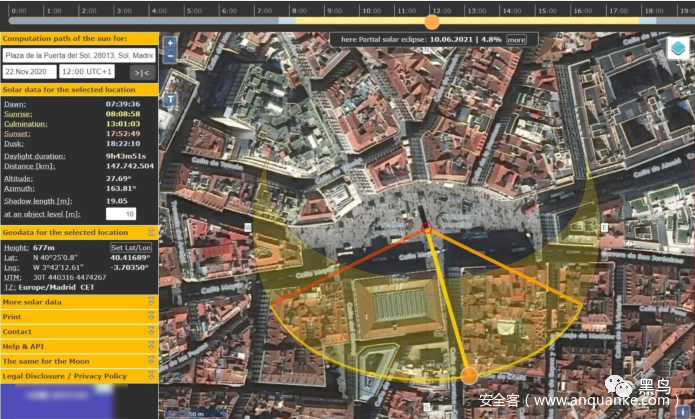
Task: Click the Altitude: label
Action: point(19,179)
